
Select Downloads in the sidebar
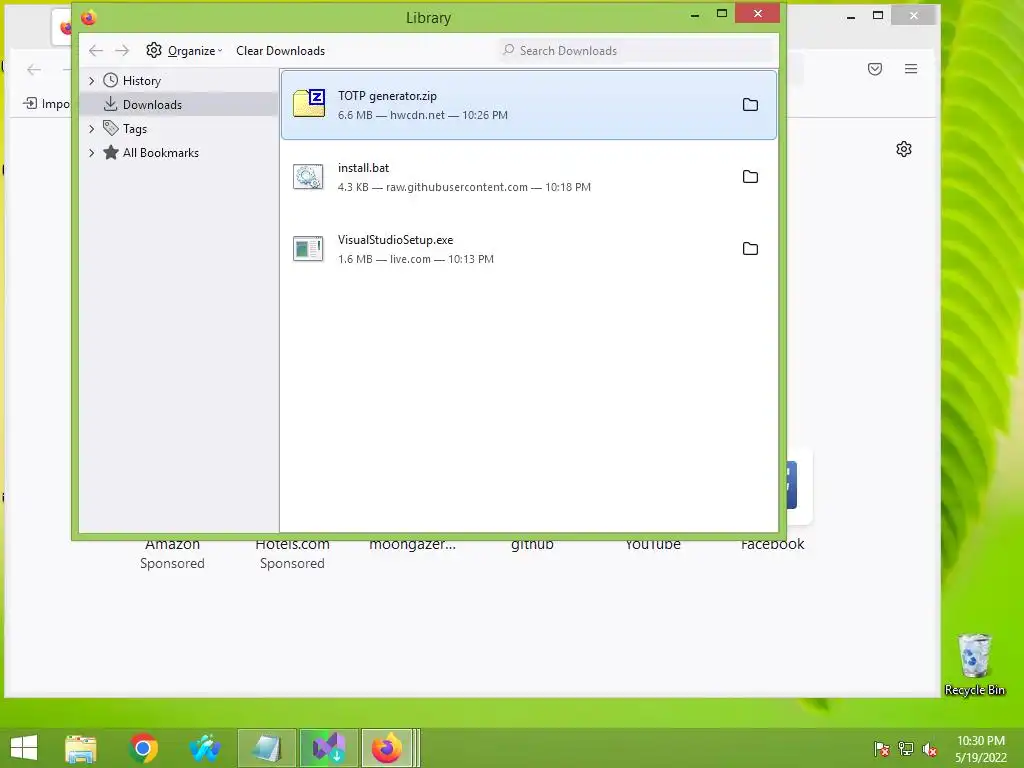click(152, 104)
